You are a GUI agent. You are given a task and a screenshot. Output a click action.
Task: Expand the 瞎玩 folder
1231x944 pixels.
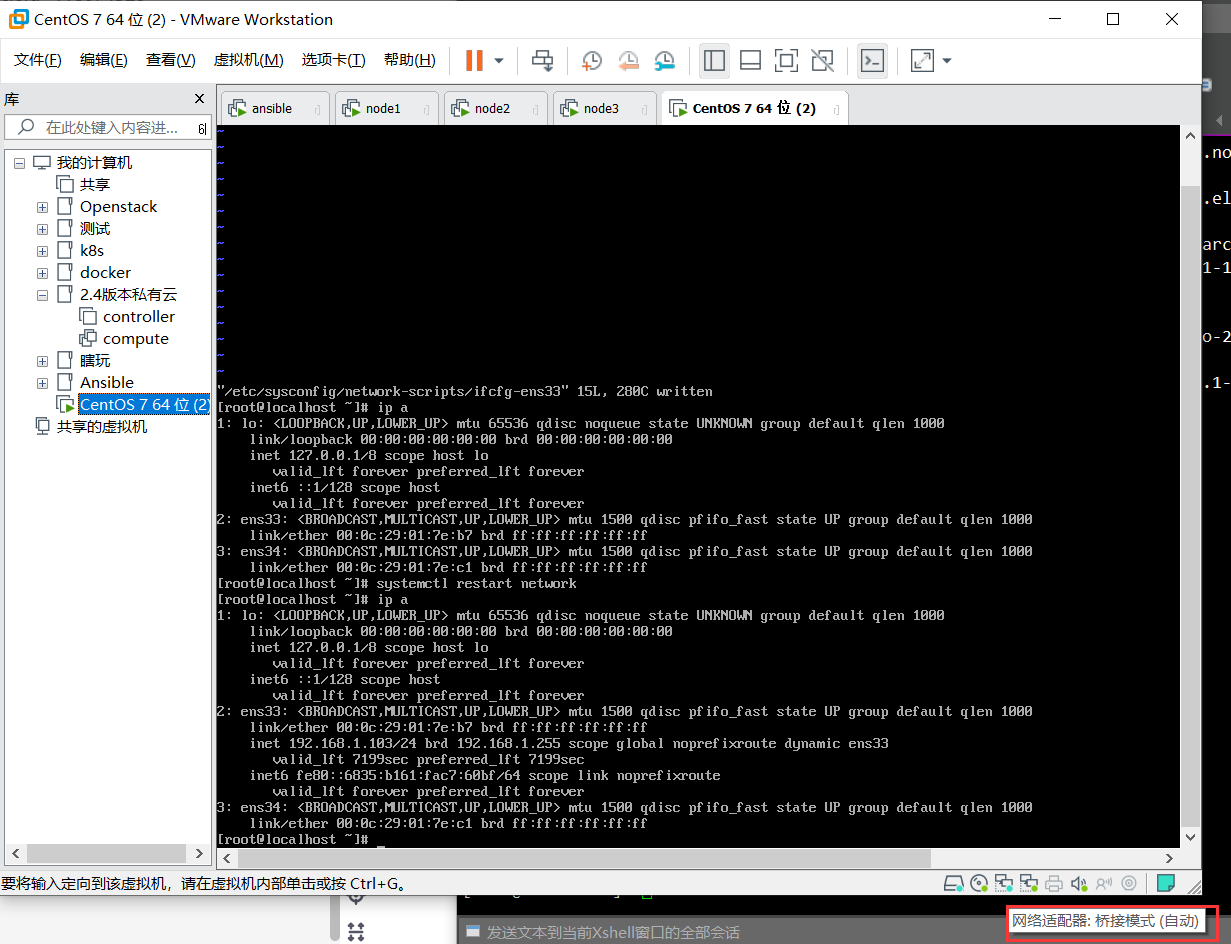42,361
